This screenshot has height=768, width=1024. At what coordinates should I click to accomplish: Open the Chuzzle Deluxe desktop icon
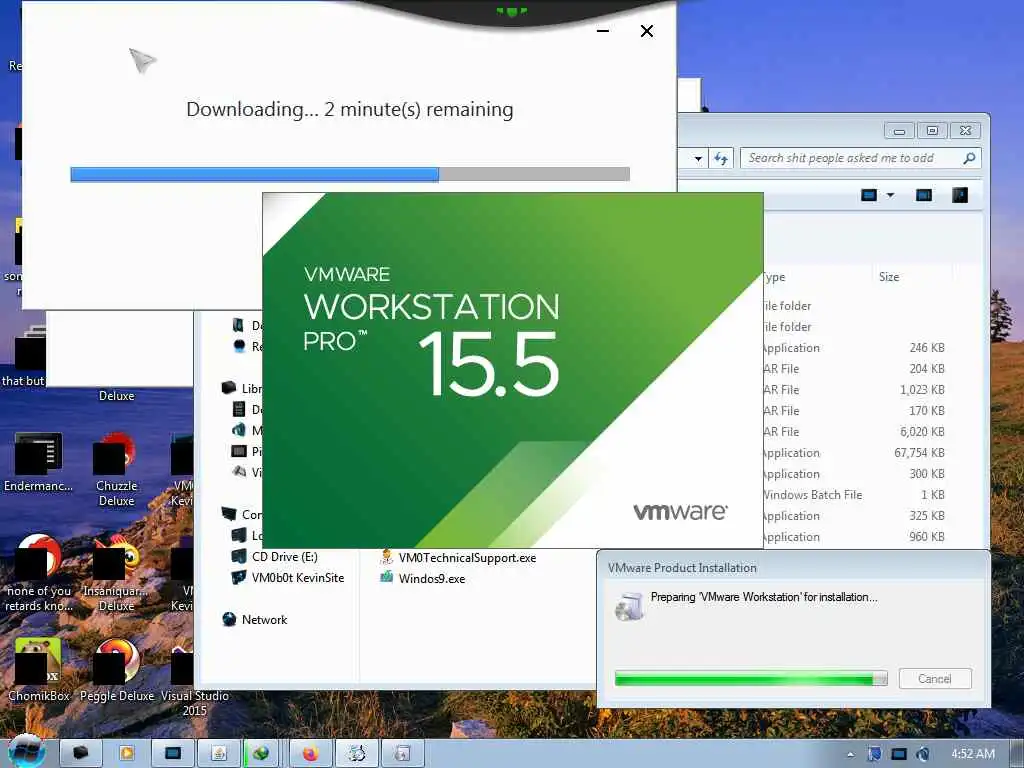click(x=116, y=468)
